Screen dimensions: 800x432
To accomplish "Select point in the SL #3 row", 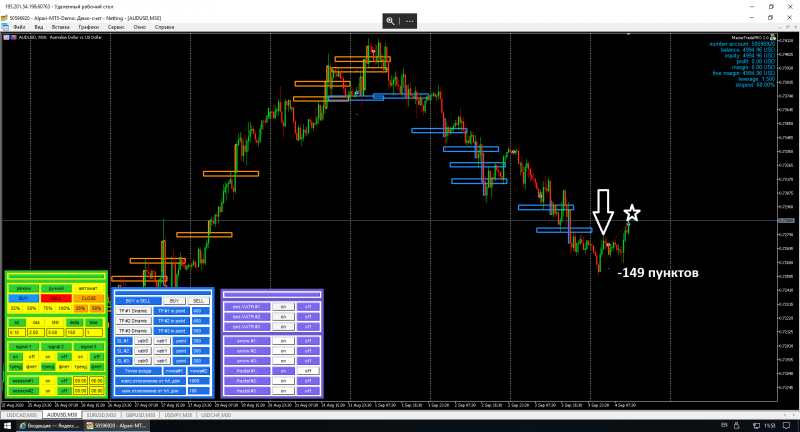I will tap(181, 361).
